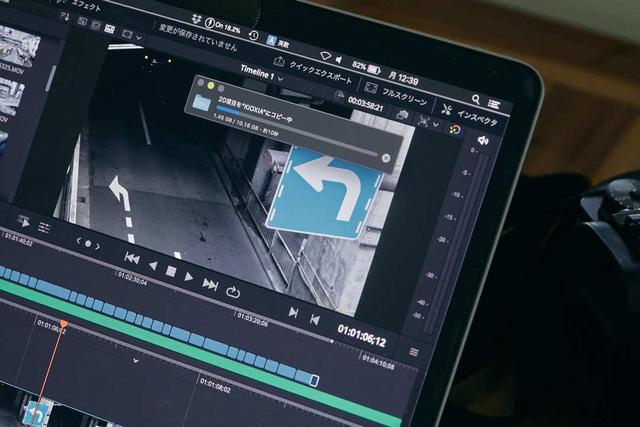Jump to next marker with right chevron
Image resolution: width=640 pixels, height=427 pixels.
pos(98,246)
